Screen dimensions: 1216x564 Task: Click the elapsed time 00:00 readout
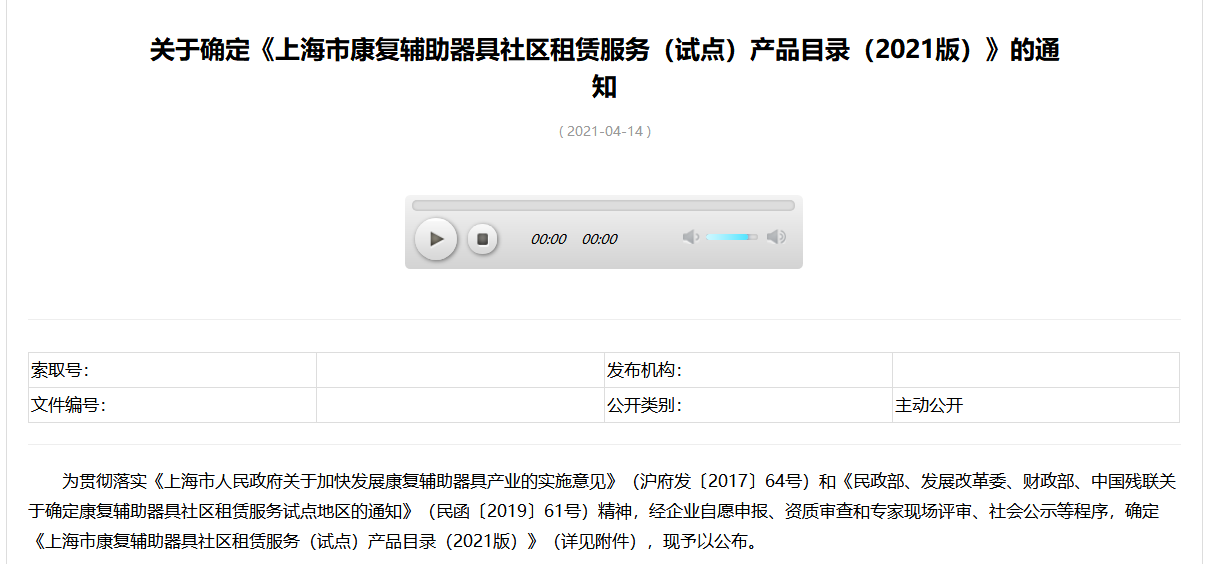548,239
